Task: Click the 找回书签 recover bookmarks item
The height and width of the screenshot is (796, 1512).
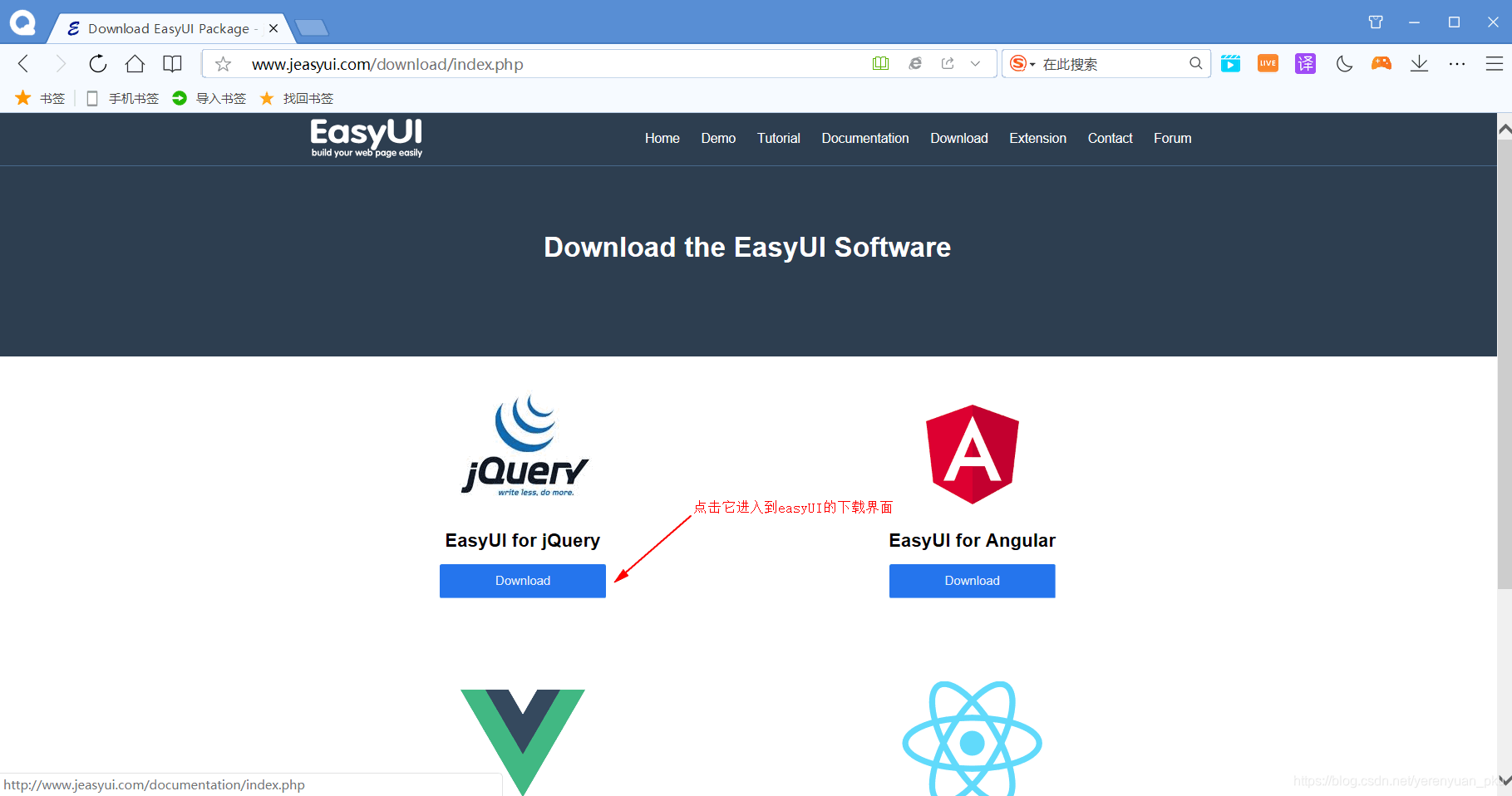Action: [297, 98]
